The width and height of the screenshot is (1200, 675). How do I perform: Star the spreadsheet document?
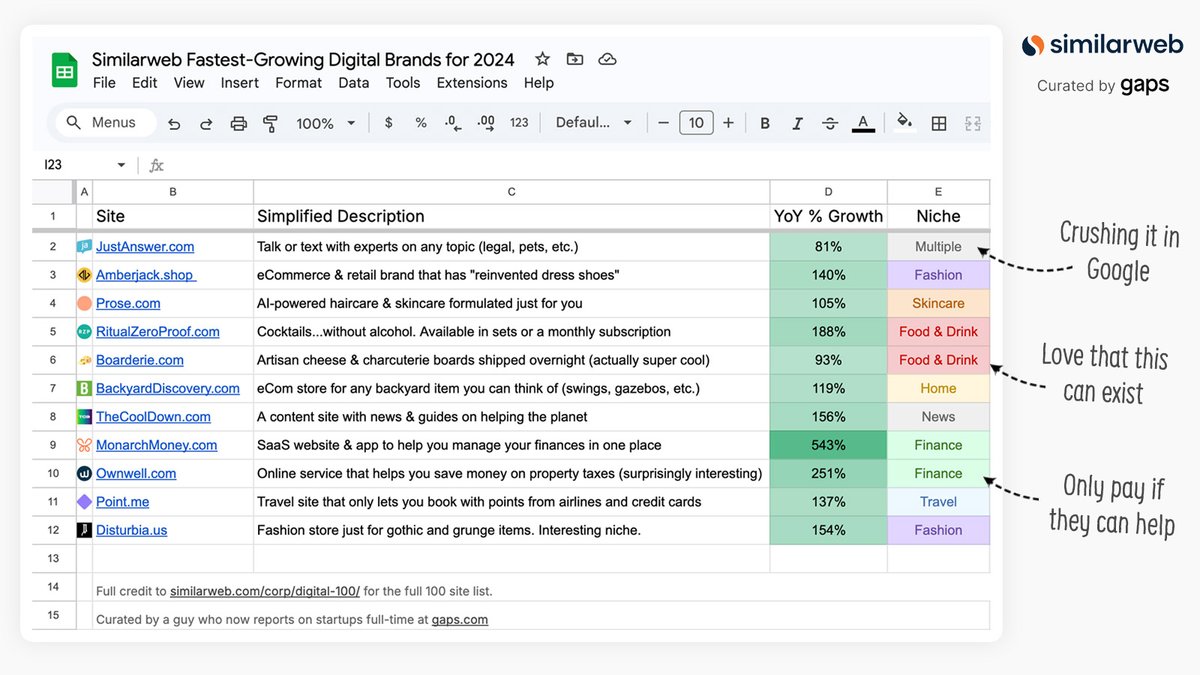(542, 59)
